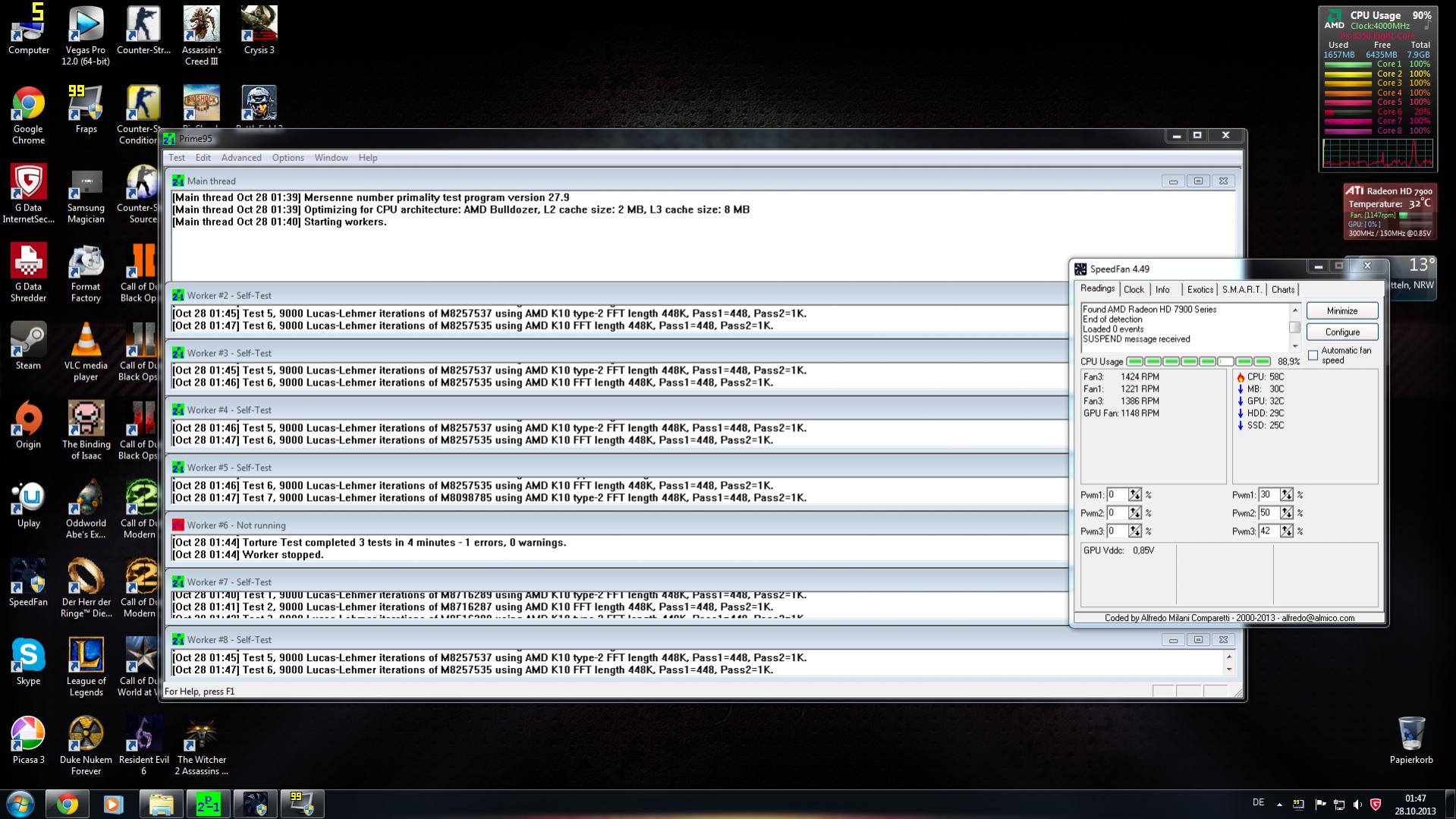The image size is (1456, 819).
Task: Open Steam desktop icon
Action: coord(28,346)
